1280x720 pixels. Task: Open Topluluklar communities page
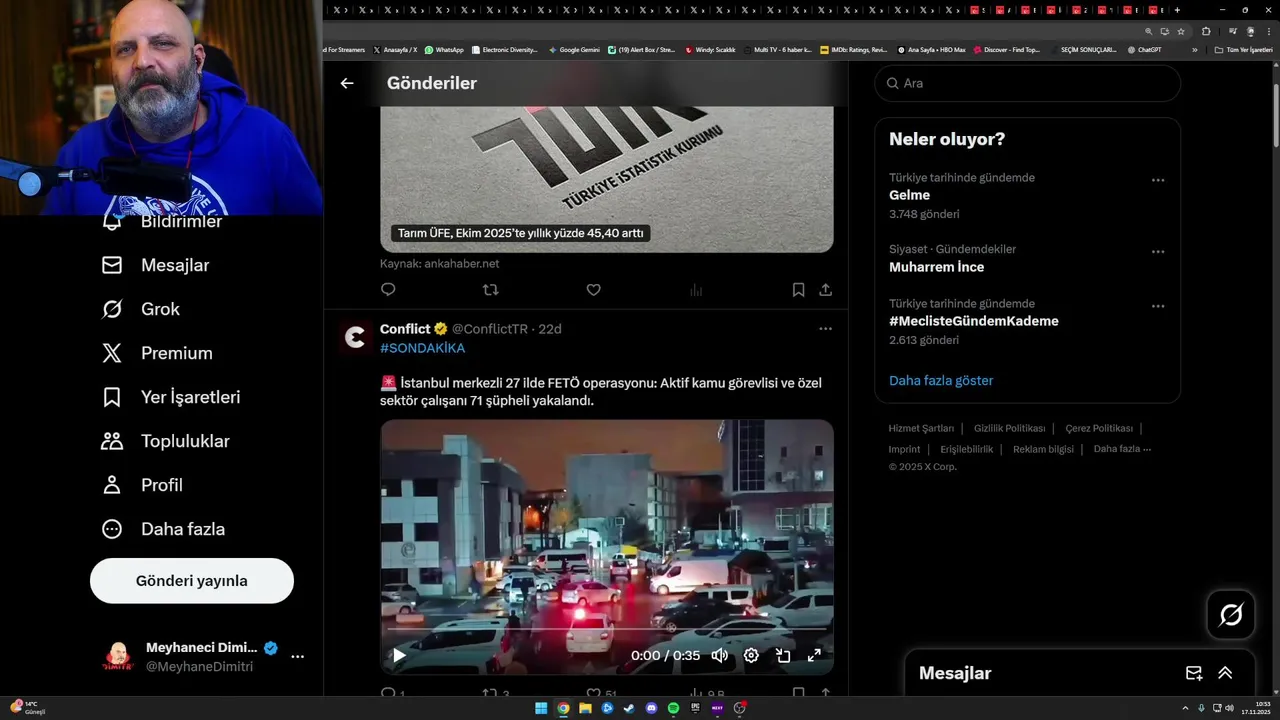[165, 441]
